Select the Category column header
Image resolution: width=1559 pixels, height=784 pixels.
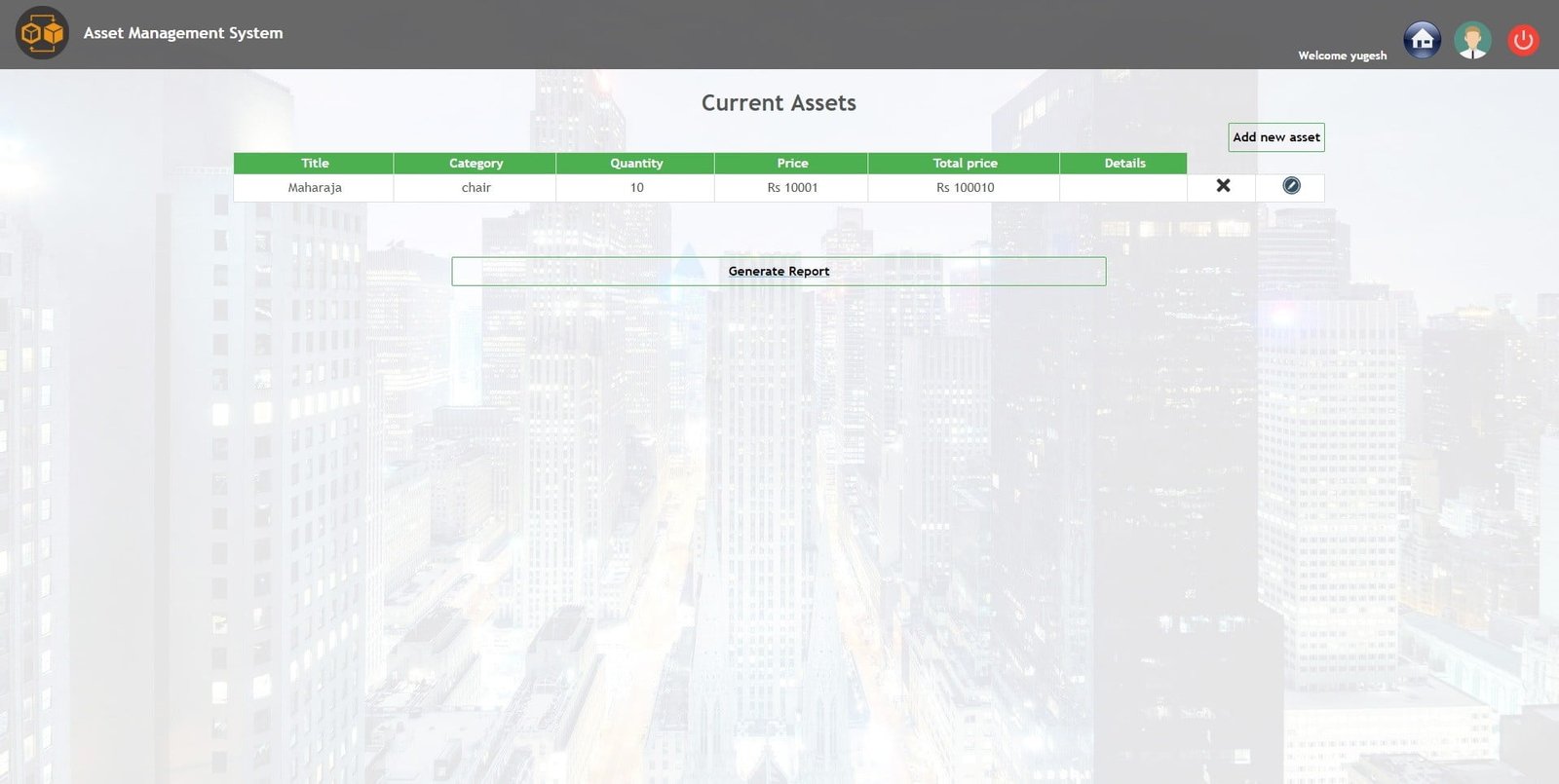pos(475,164)
